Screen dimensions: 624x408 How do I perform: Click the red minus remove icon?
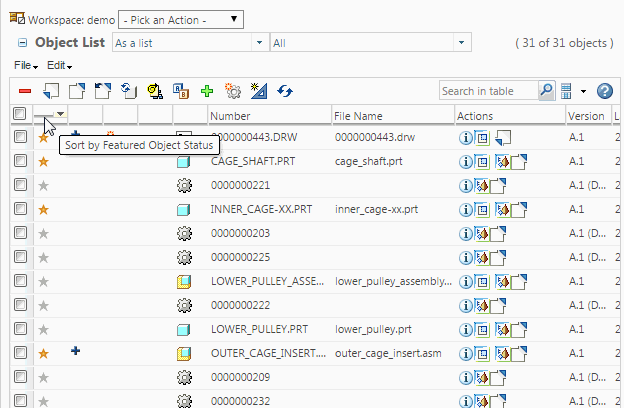click(25, 91)
